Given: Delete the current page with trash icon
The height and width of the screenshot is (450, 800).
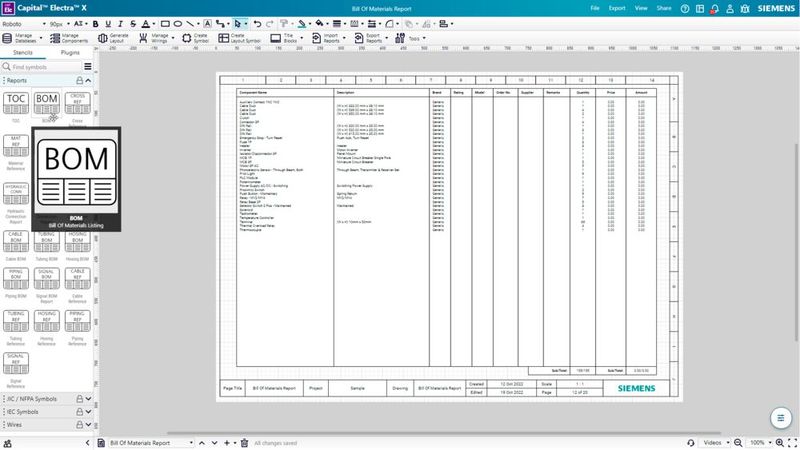Looking at the screenshot, I should [244, 443].
